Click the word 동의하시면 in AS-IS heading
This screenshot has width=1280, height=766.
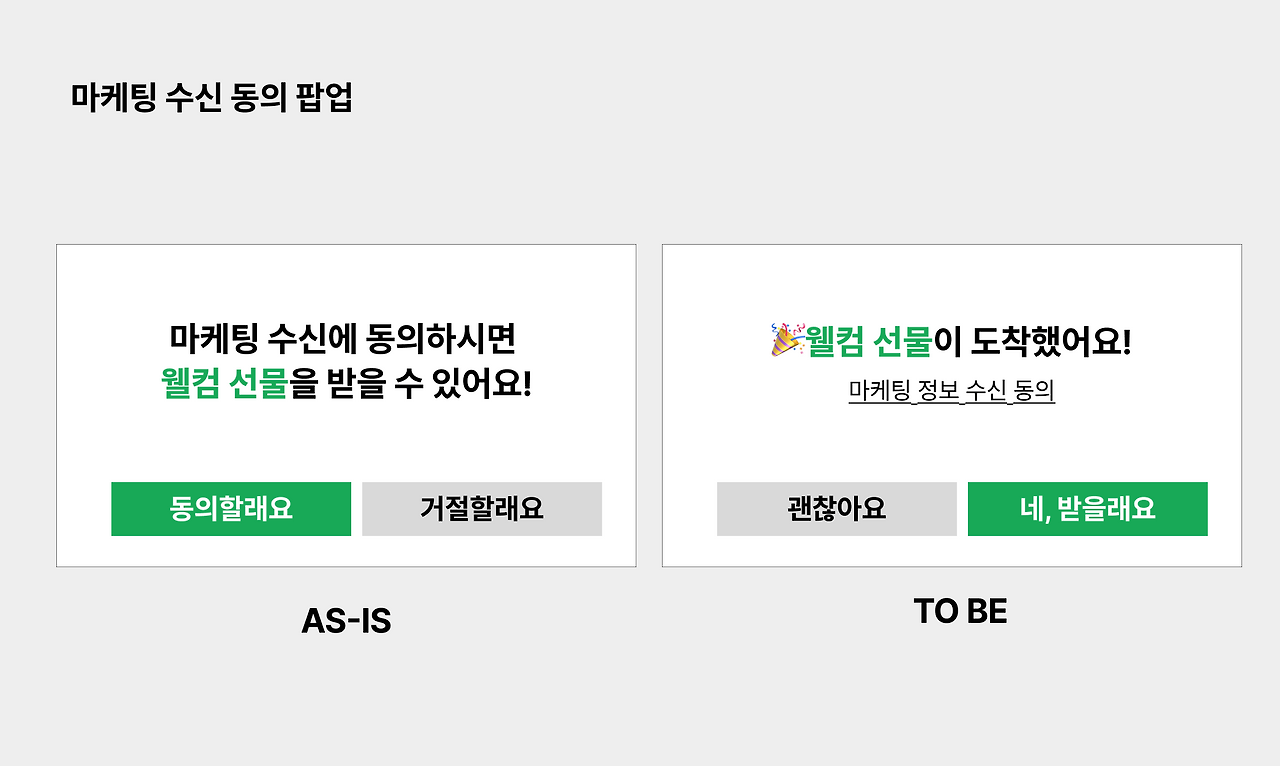tap(441, 339)
